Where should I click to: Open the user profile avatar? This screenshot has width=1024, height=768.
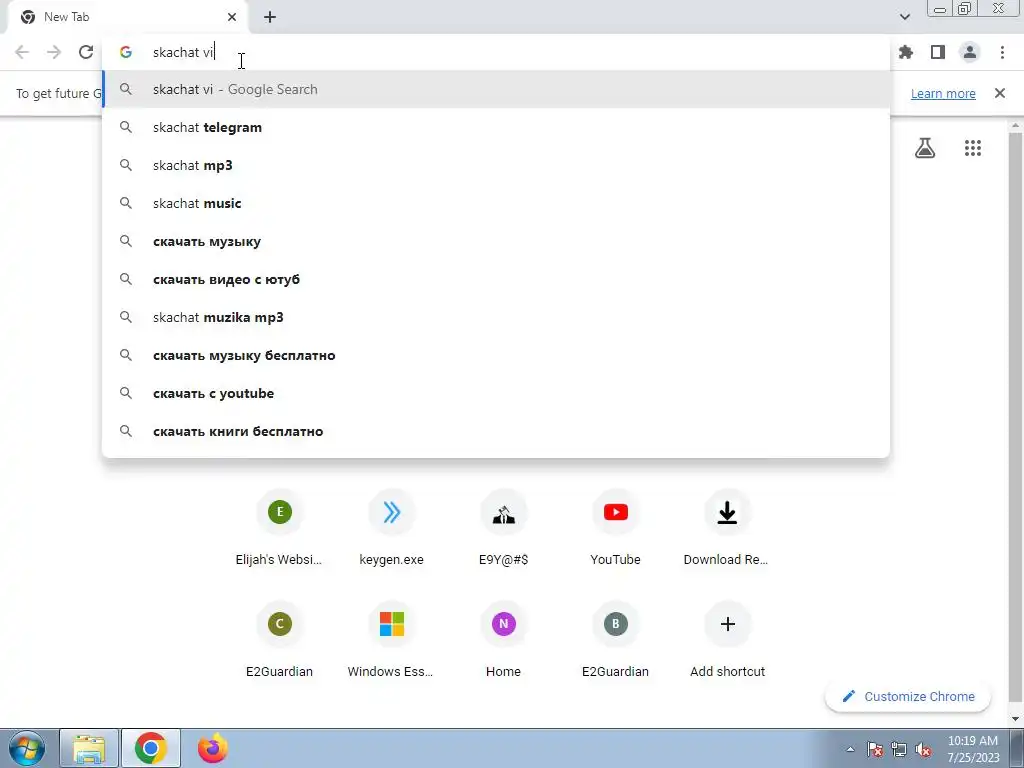tap(970, 52)
